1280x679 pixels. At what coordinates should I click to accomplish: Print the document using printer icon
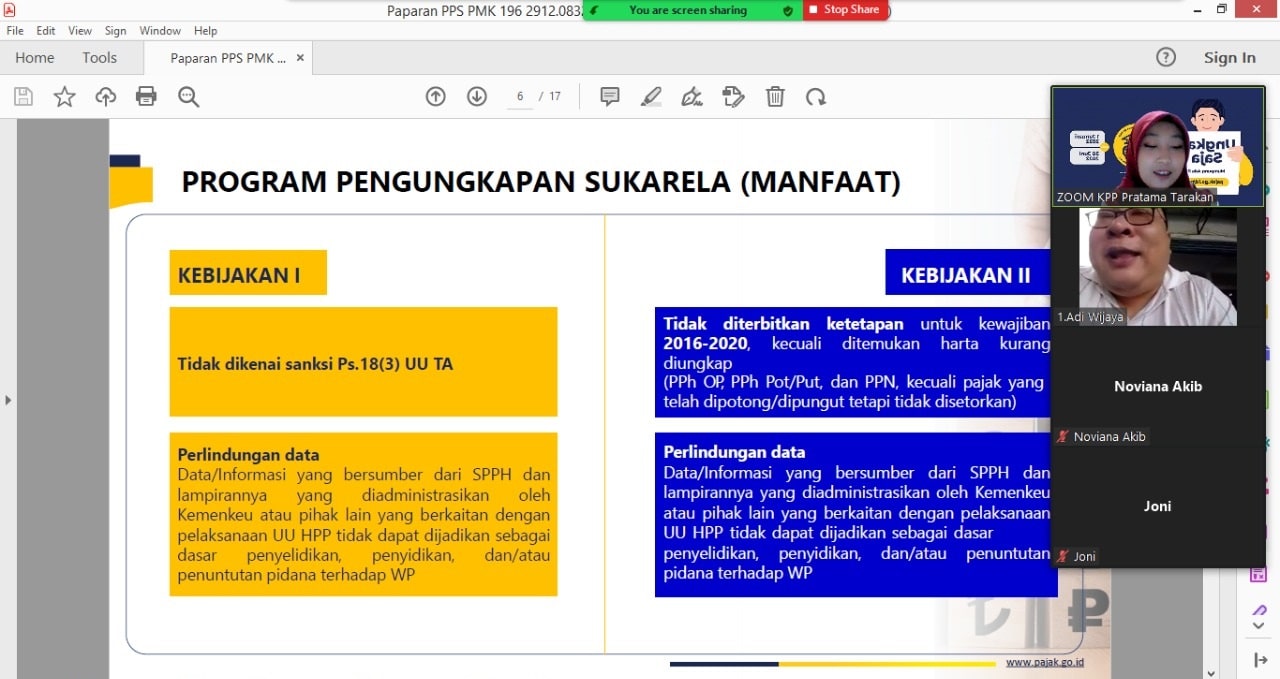(147, 97)
